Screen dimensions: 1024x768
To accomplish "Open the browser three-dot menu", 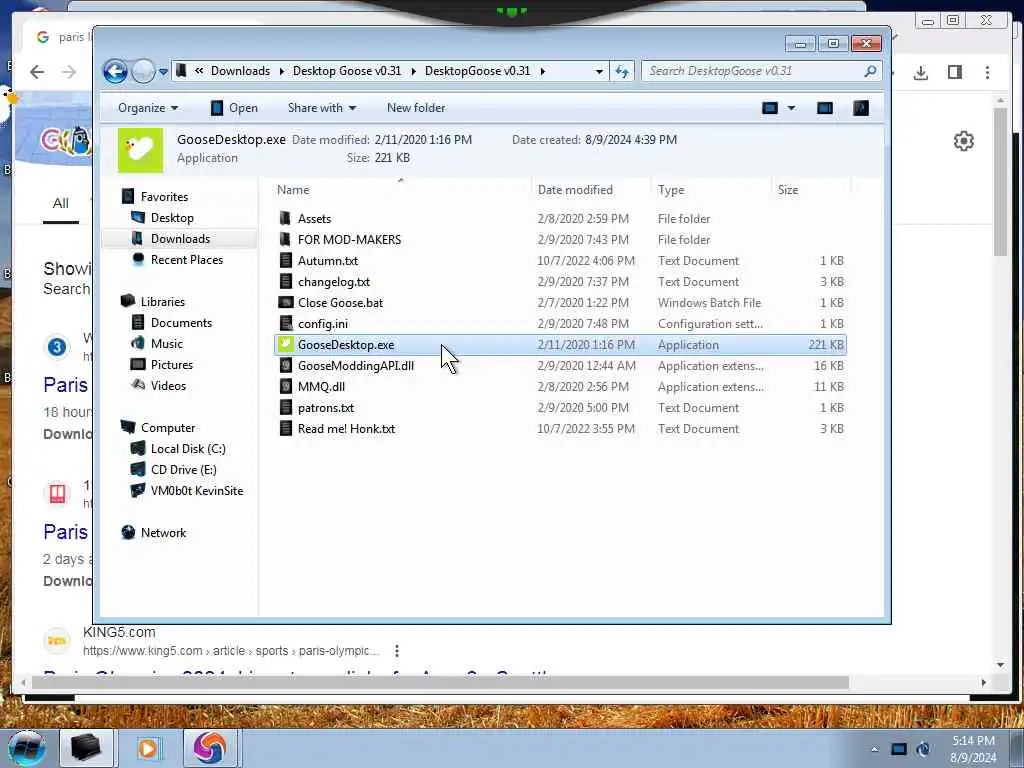I will click(x=987, y=72).
